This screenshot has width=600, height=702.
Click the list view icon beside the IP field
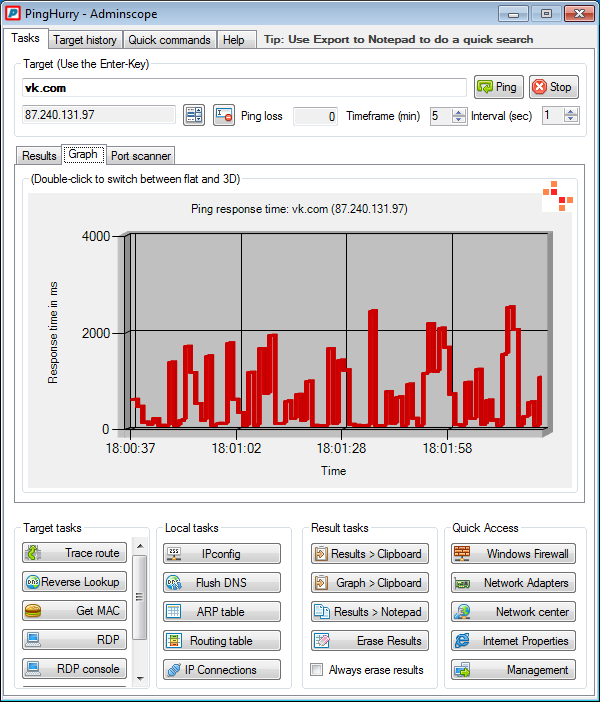(194, 116)
